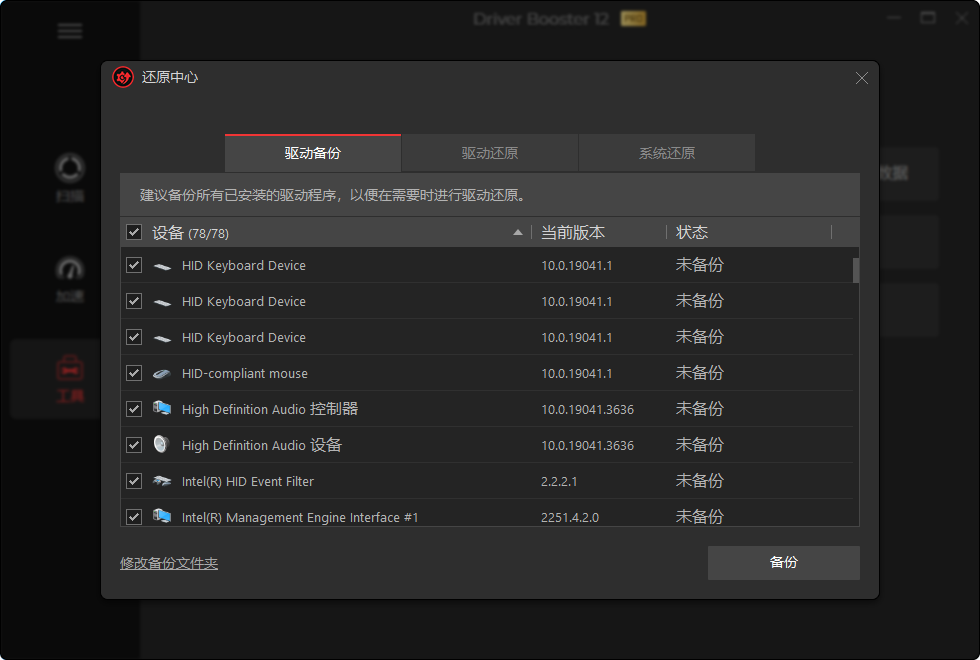Uncheck the Intel(R) HID Event Filter entry

pos(133,481)
